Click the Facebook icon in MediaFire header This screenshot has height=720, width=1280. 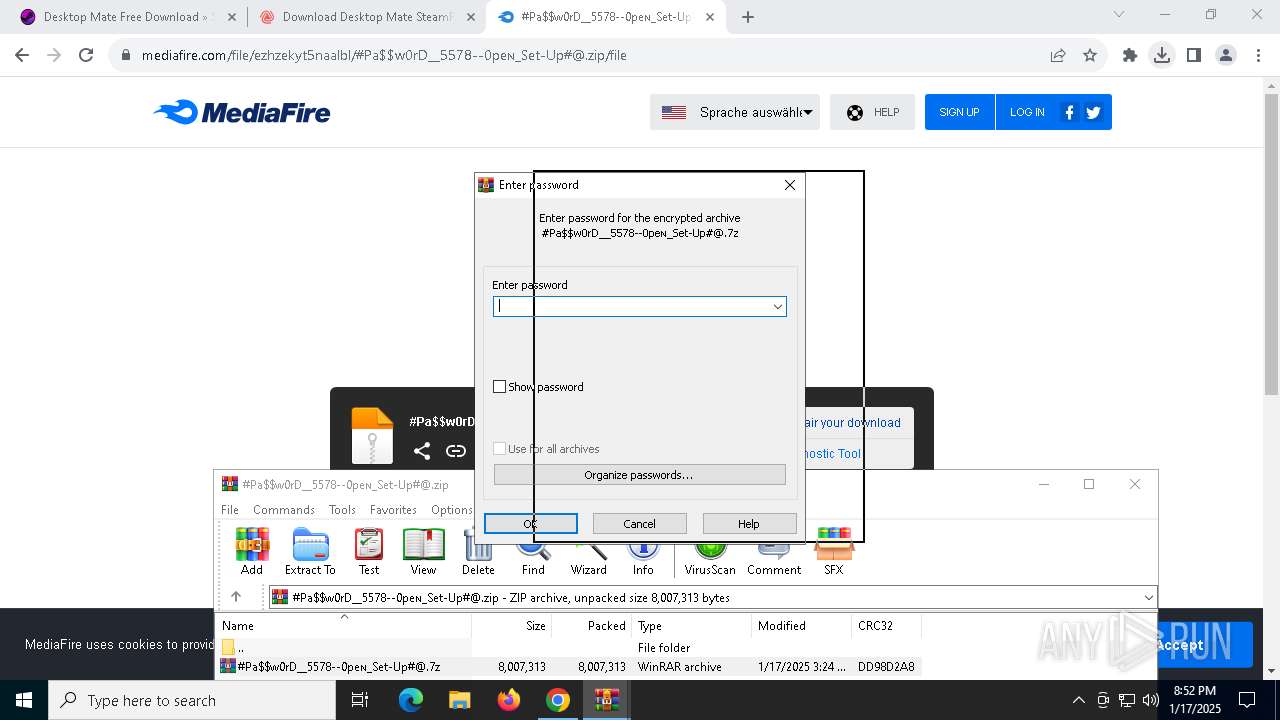(1069, 112)
